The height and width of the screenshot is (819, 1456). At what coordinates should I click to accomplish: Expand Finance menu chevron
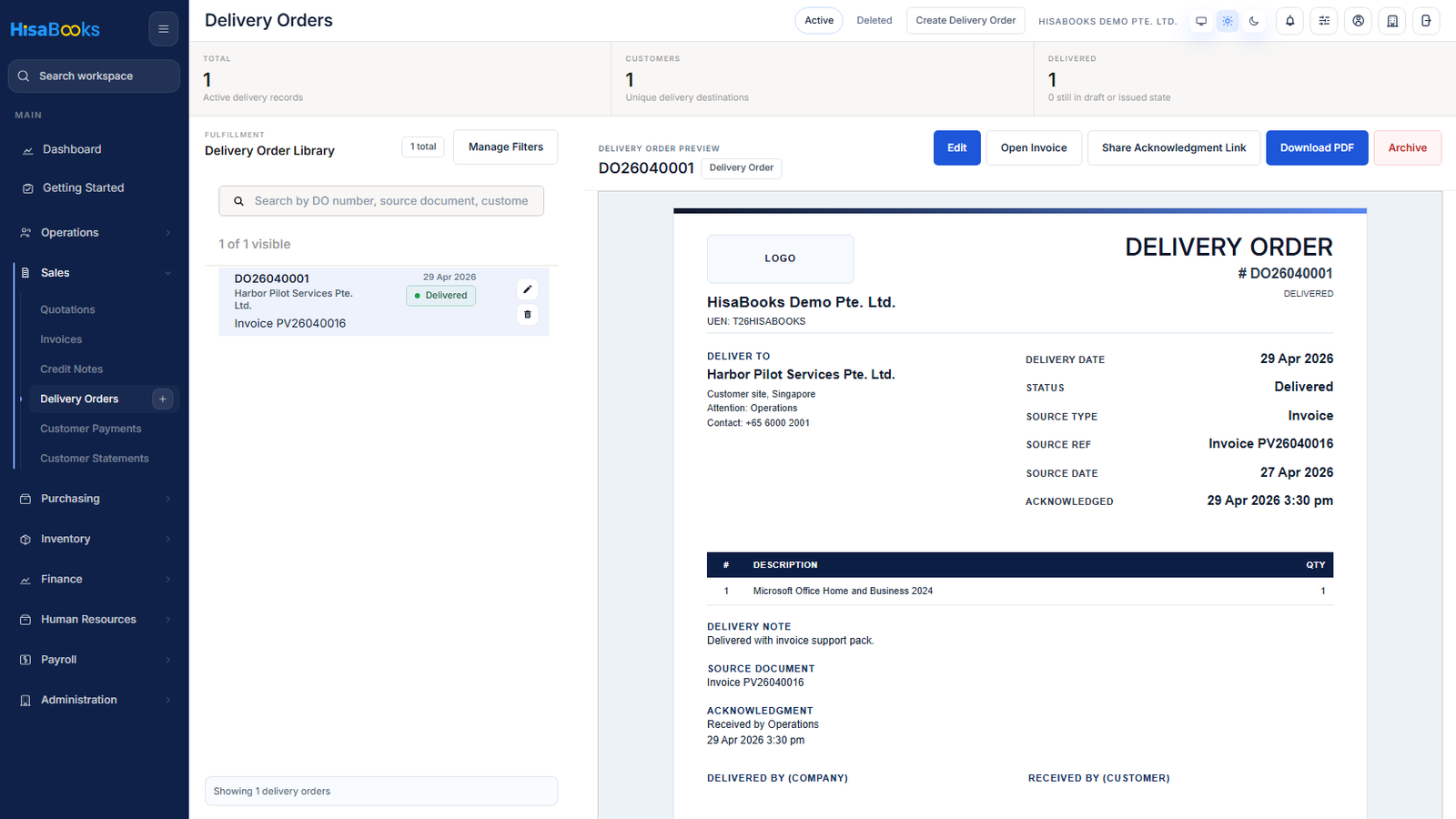click(x=168, y=580)
